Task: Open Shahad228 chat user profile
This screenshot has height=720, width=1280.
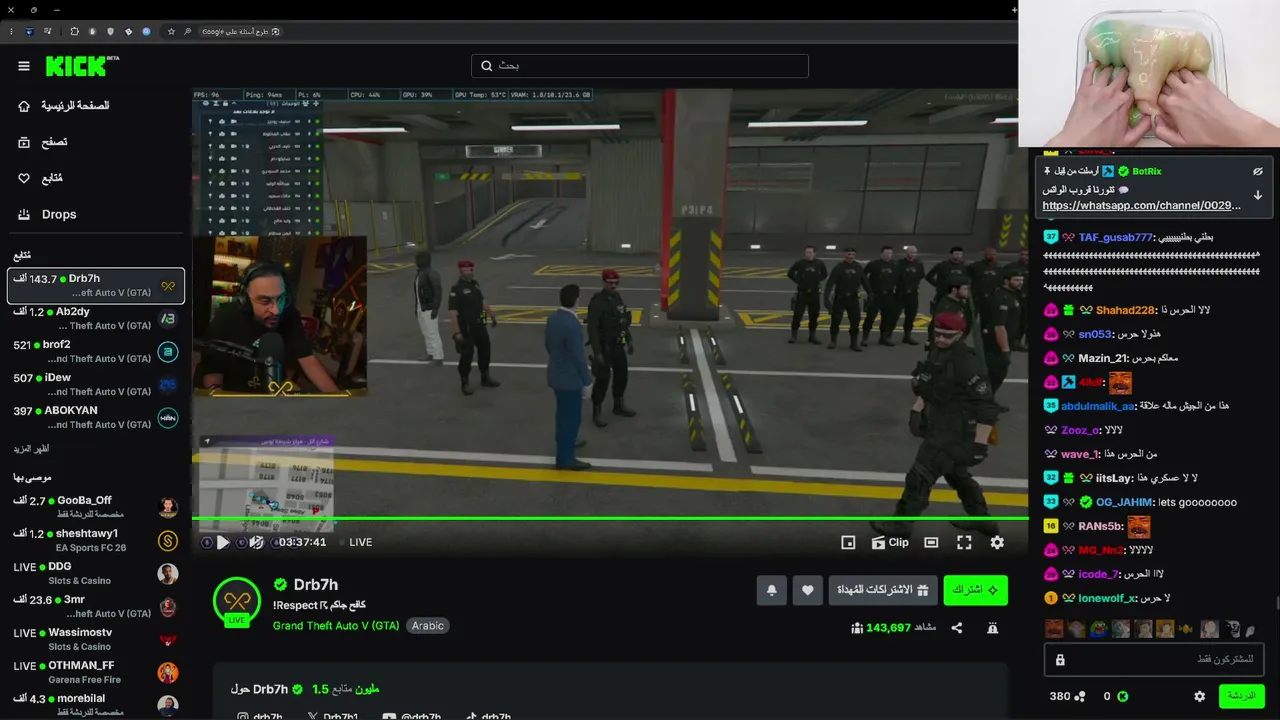Action: [x=1125, y=310]
